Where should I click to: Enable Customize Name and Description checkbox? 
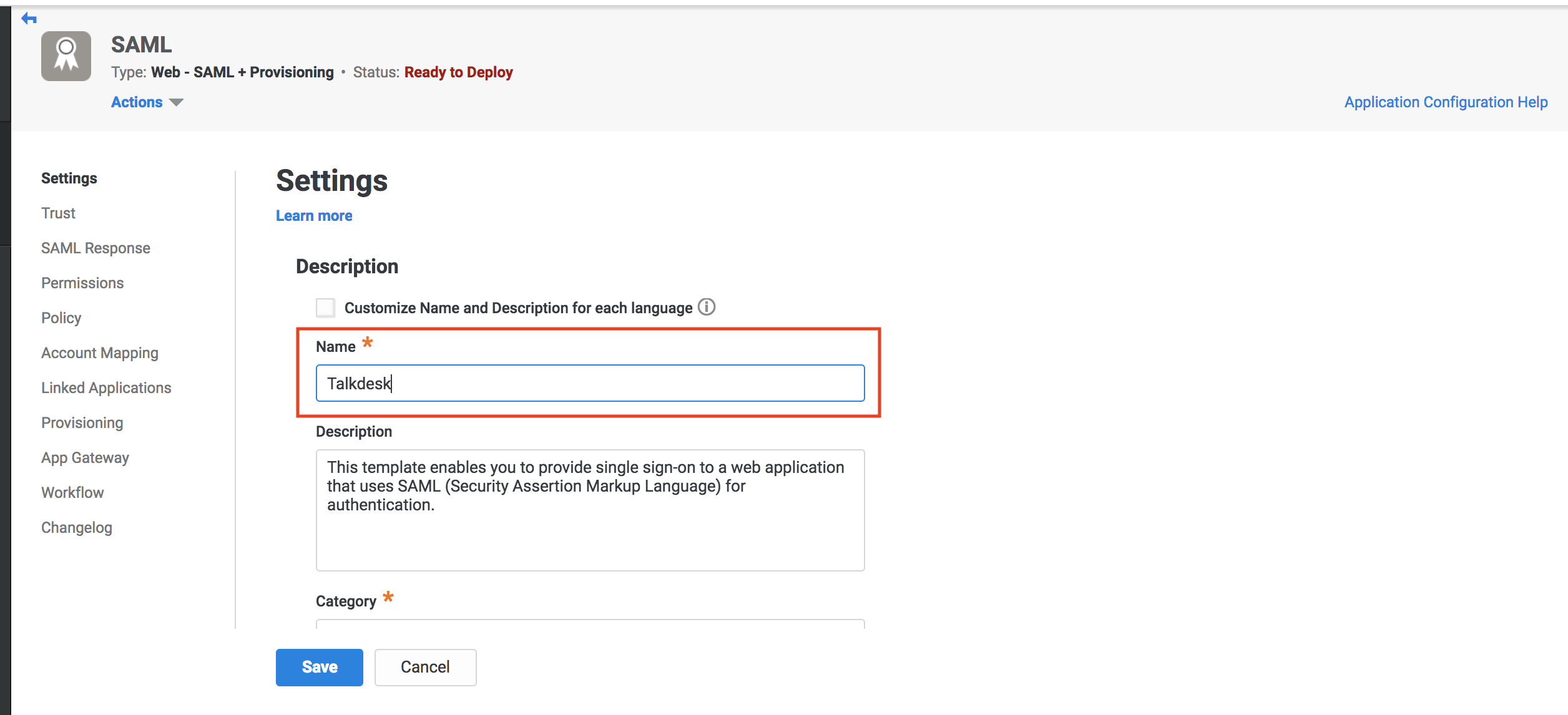click(x=325, y=308)
